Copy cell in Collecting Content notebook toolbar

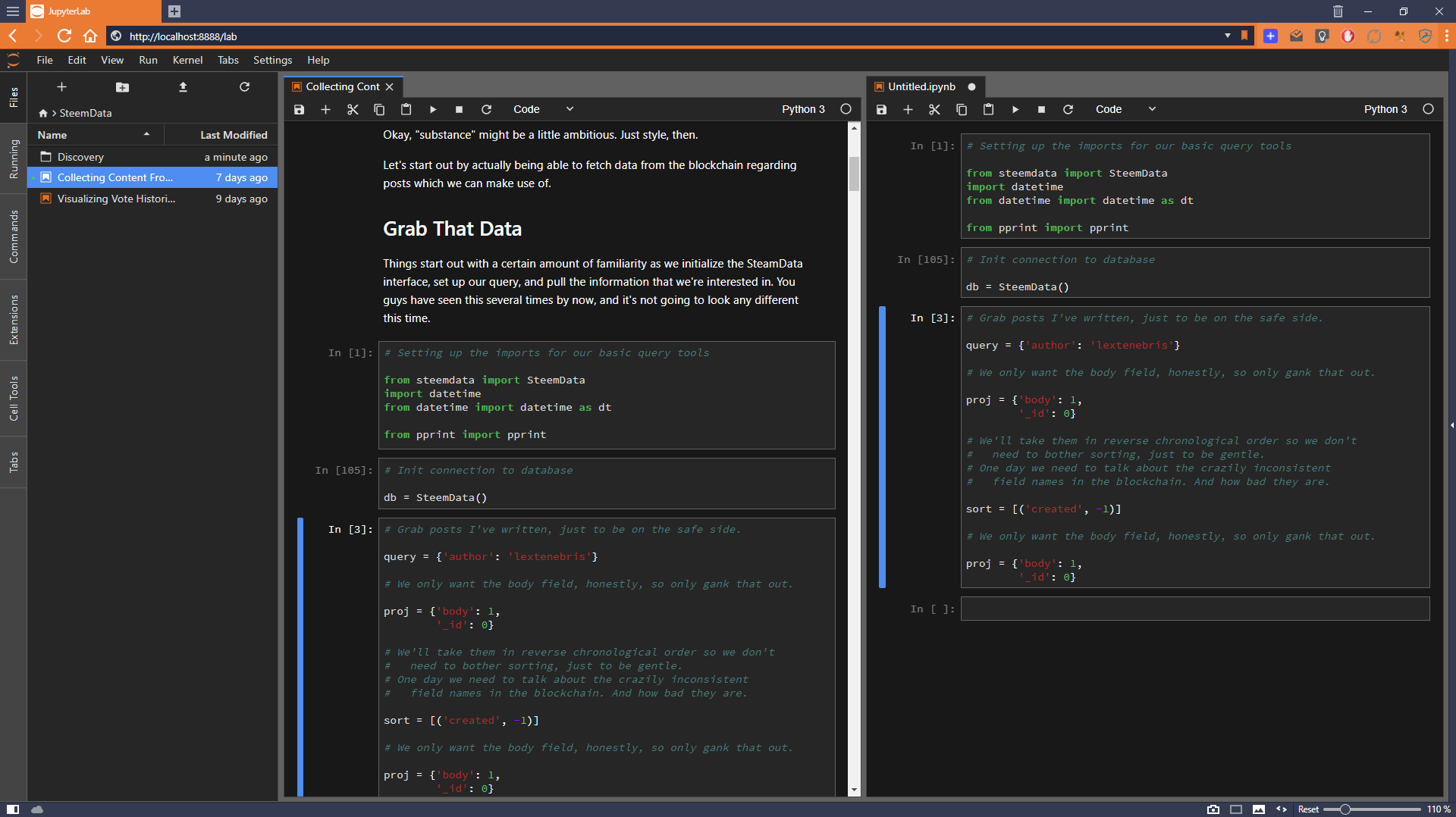click(x=379, y=109)
